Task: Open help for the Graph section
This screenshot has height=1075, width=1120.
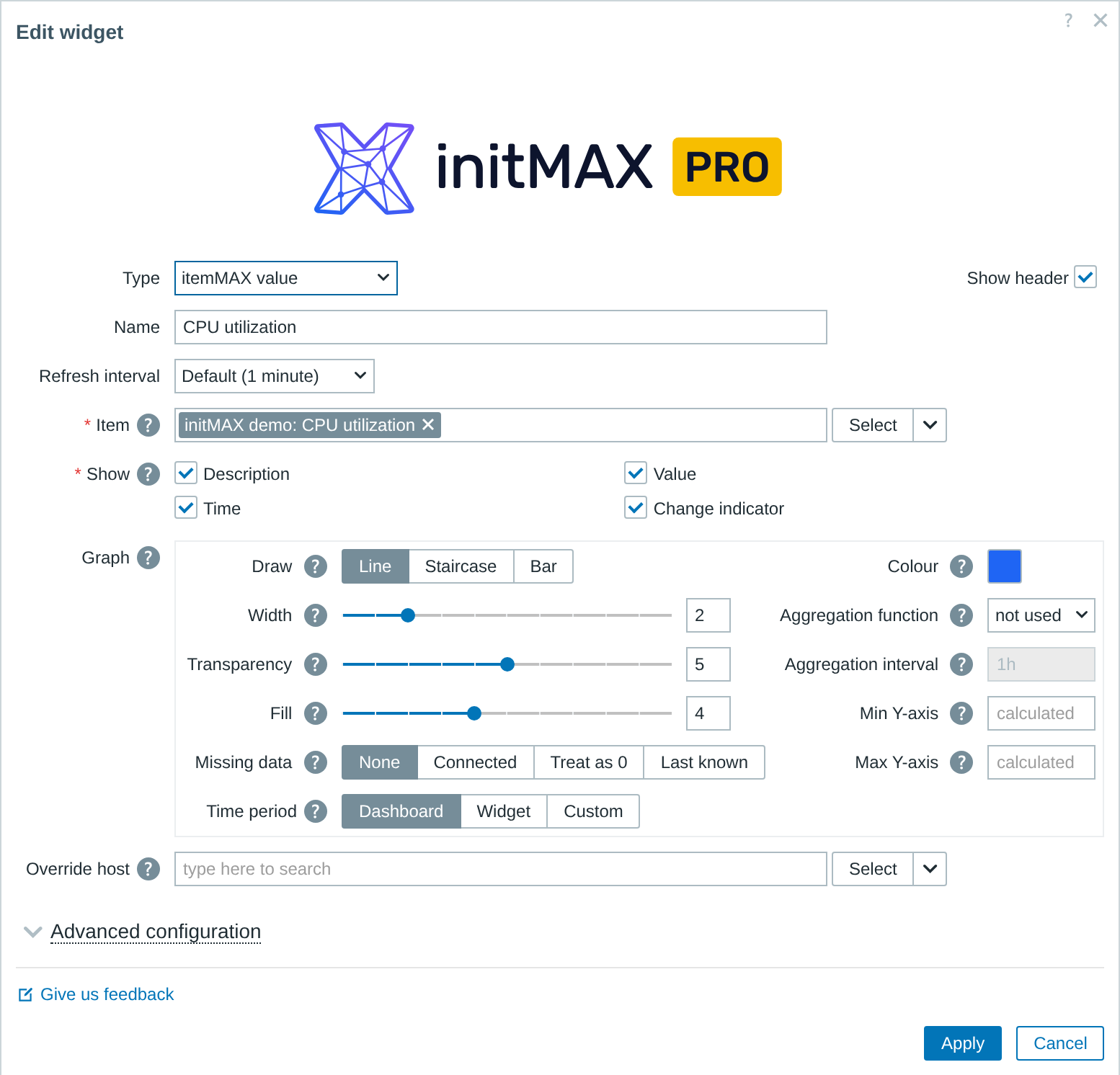Action: coord(148,558)
